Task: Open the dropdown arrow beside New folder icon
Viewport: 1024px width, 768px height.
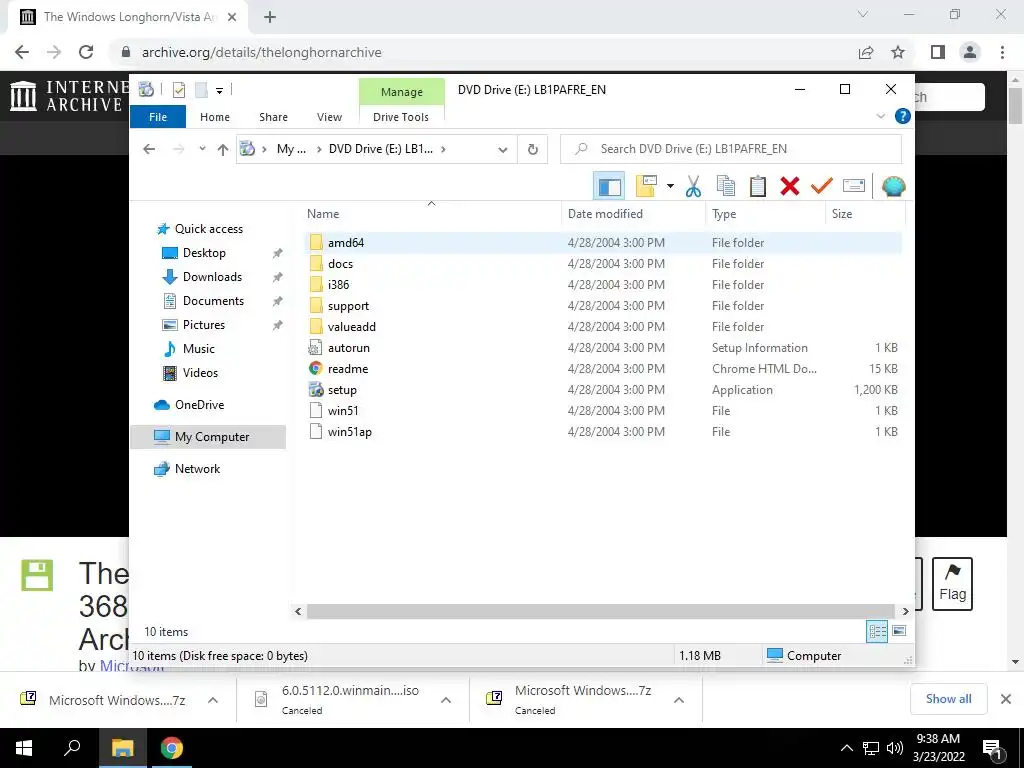Action: click(x=670, y=187)
